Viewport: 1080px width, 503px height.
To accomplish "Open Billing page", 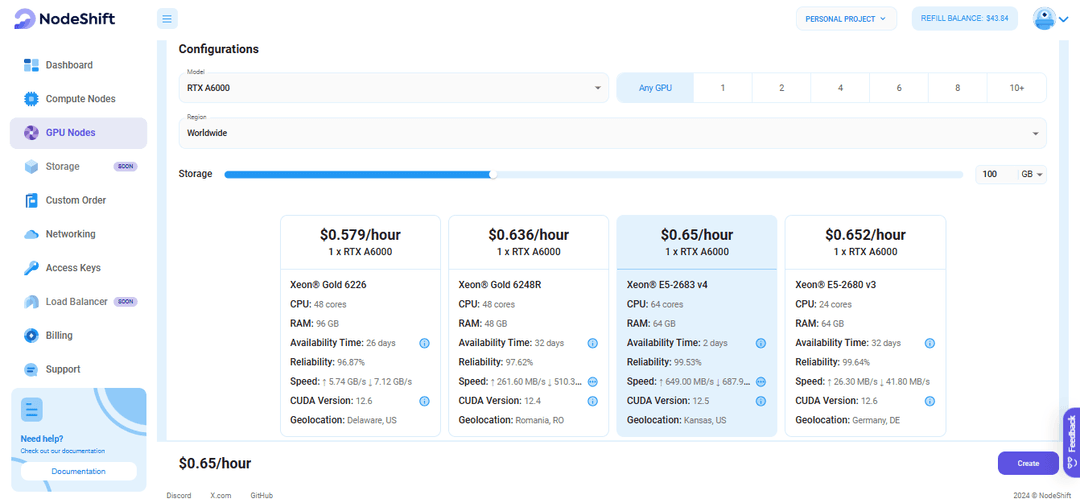I will pyautogui.click(x=78, y=335).
